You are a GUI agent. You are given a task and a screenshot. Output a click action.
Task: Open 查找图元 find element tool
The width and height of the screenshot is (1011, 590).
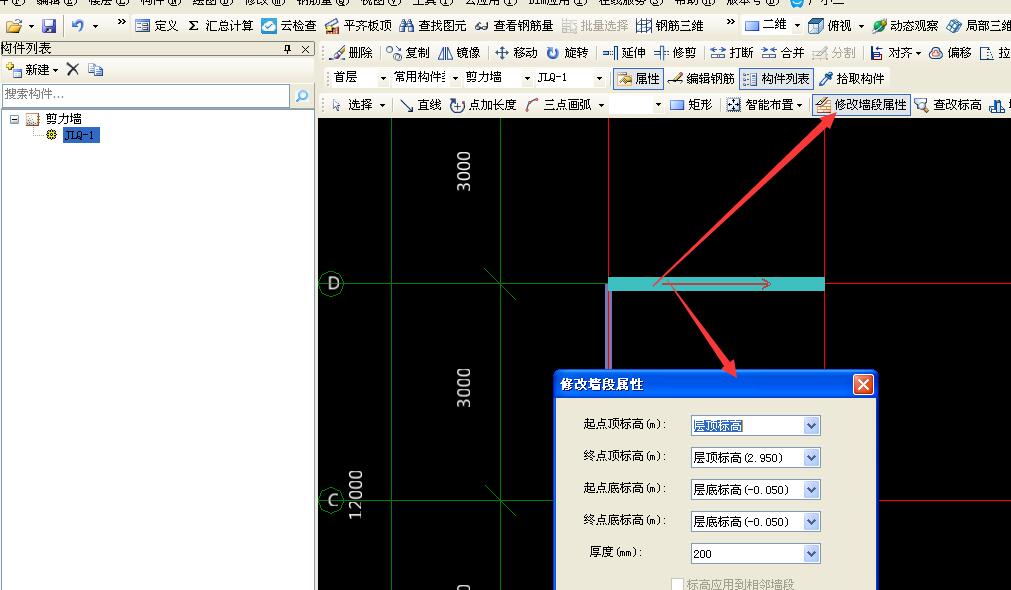pos(433,26)
